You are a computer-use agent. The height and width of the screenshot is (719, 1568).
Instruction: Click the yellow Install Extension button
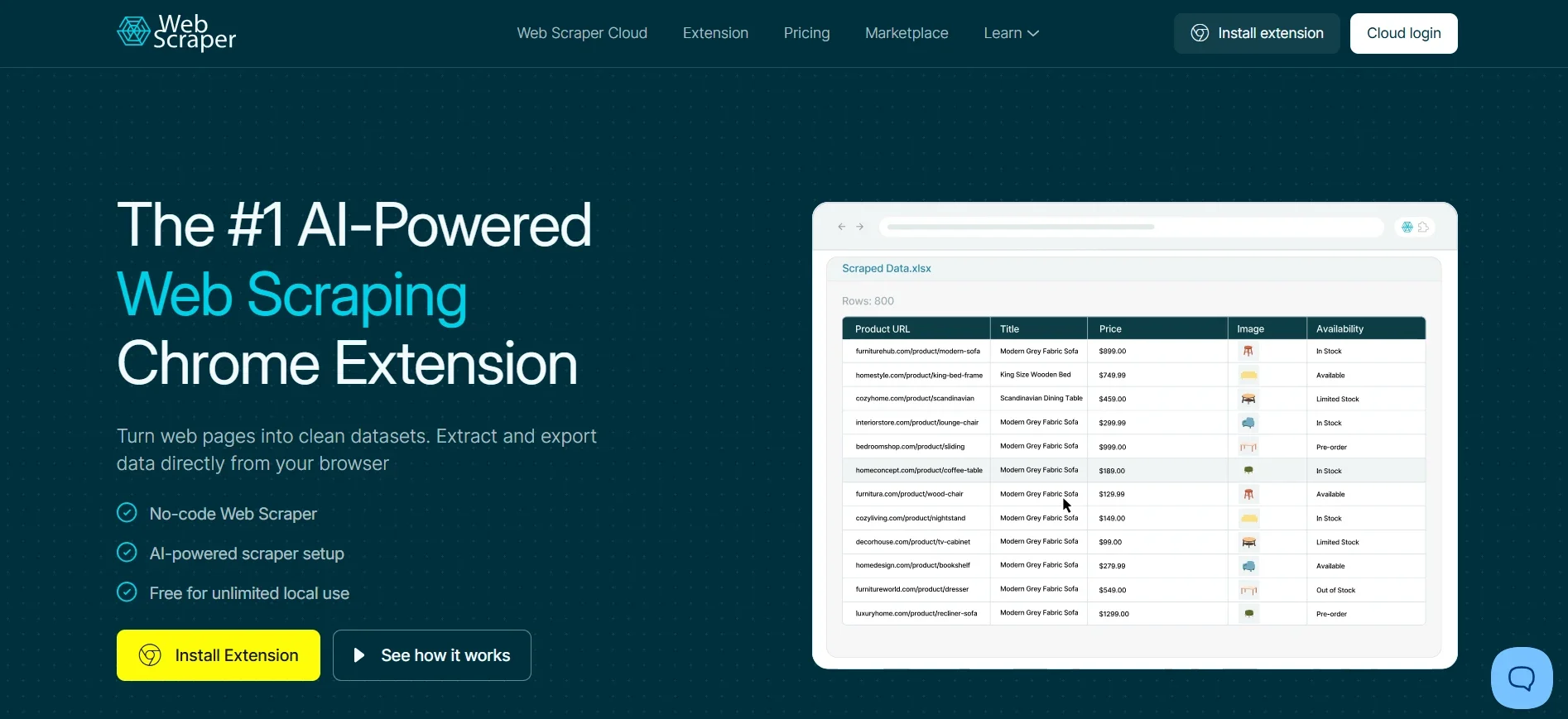point(219,655)
